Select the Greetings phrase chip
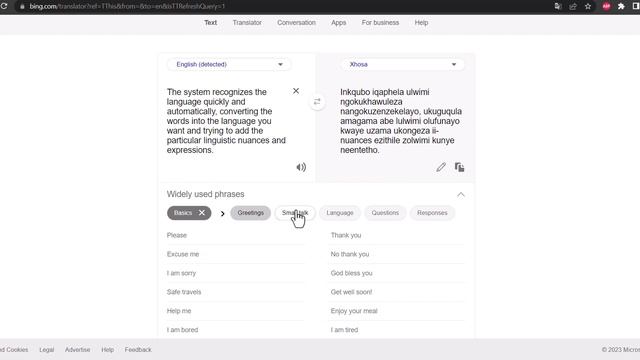640x360 pixels. click(x=251, y=213)
